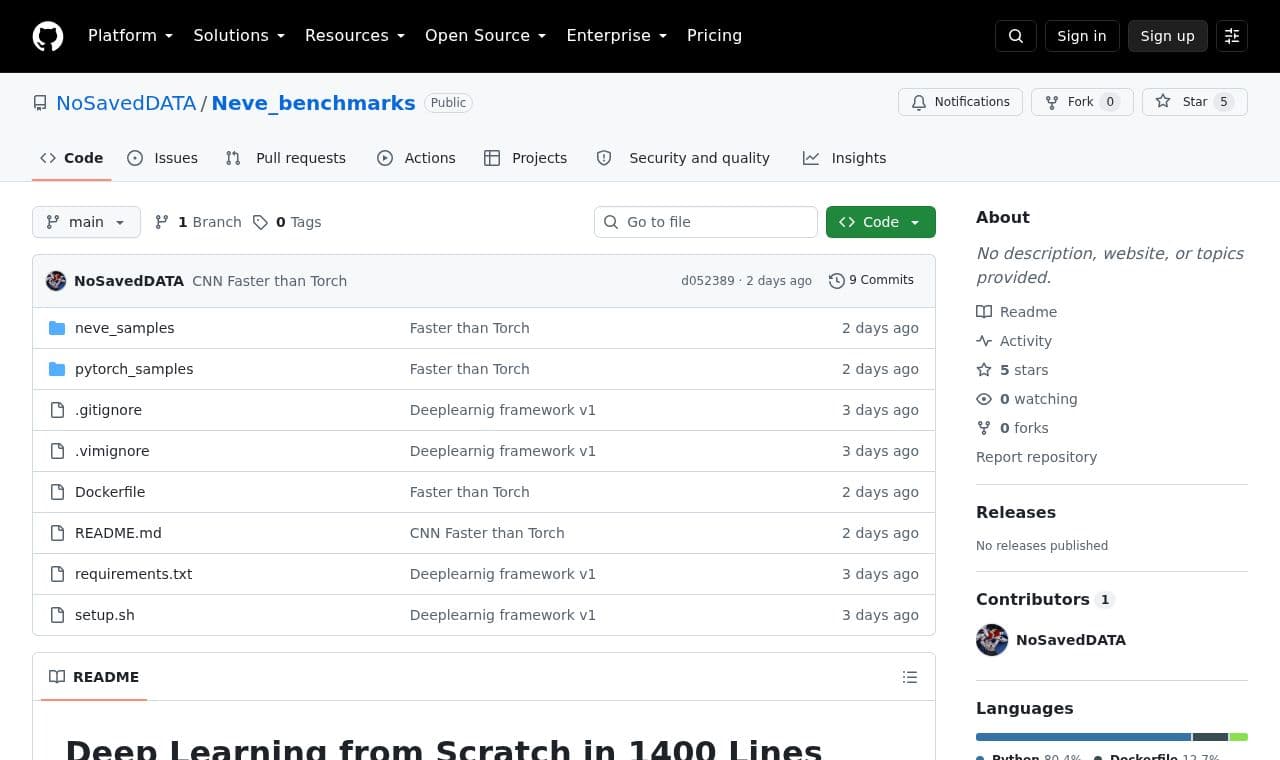Click the star icon on Star button
Image resolution: width=1280 pixels, height=760 pixels.
point(1163,102)
